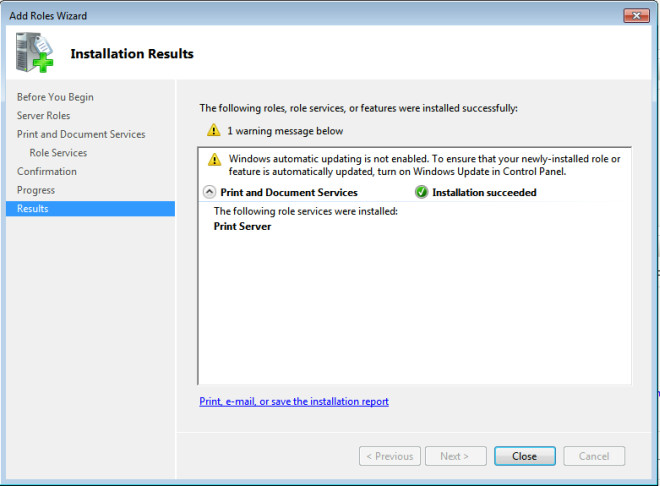660x486 pixels.
Task: Go to the Progress step
Action: point(36,190)
